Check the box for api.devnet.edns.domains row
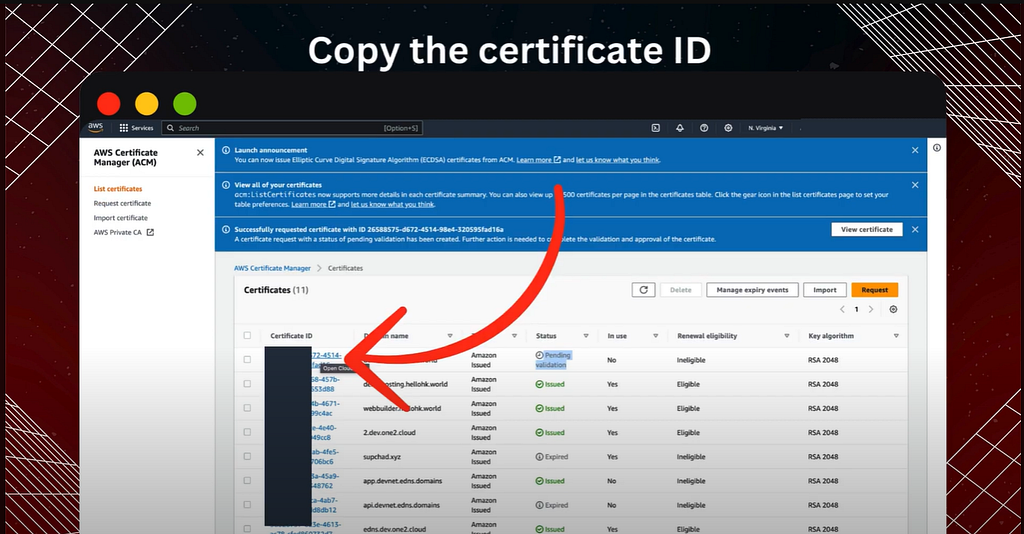This screenshot has width=1024, height=534. (x=247, y=505)
